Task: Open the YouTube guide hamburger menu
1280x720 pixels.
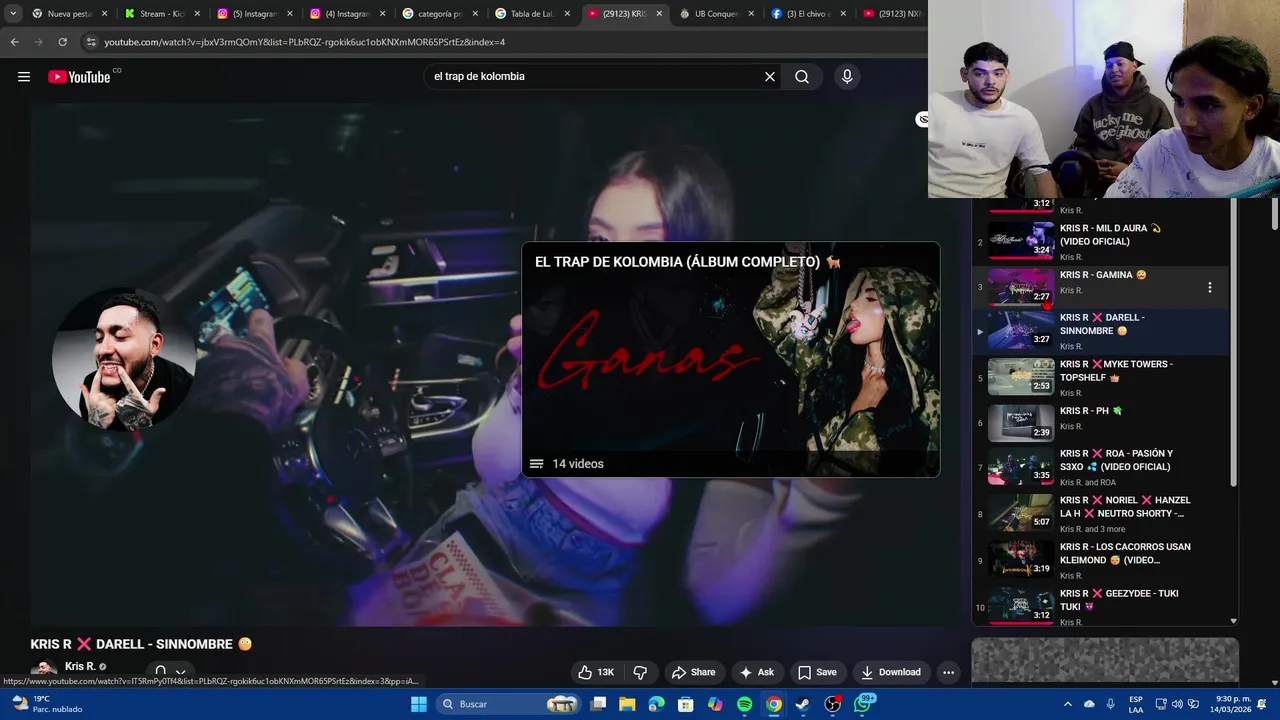Action: [24, 77]
